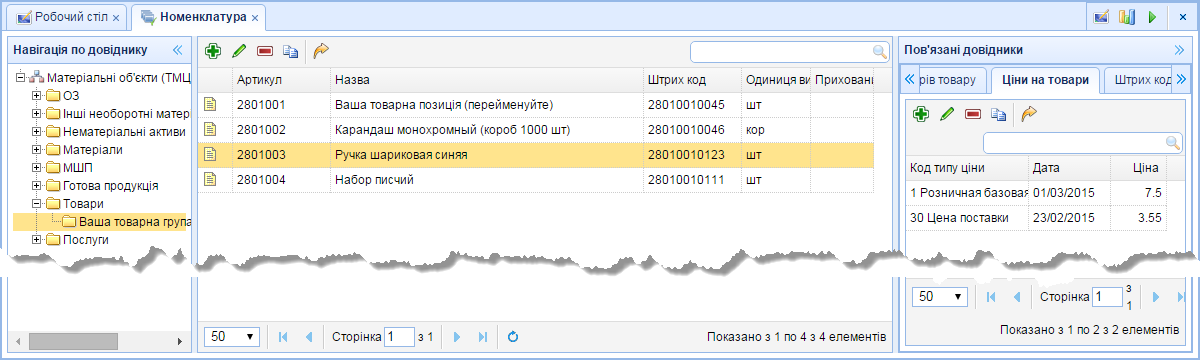Go to next page in the main grid pager
Screen dimensions: 1200x360
point(458,337)
